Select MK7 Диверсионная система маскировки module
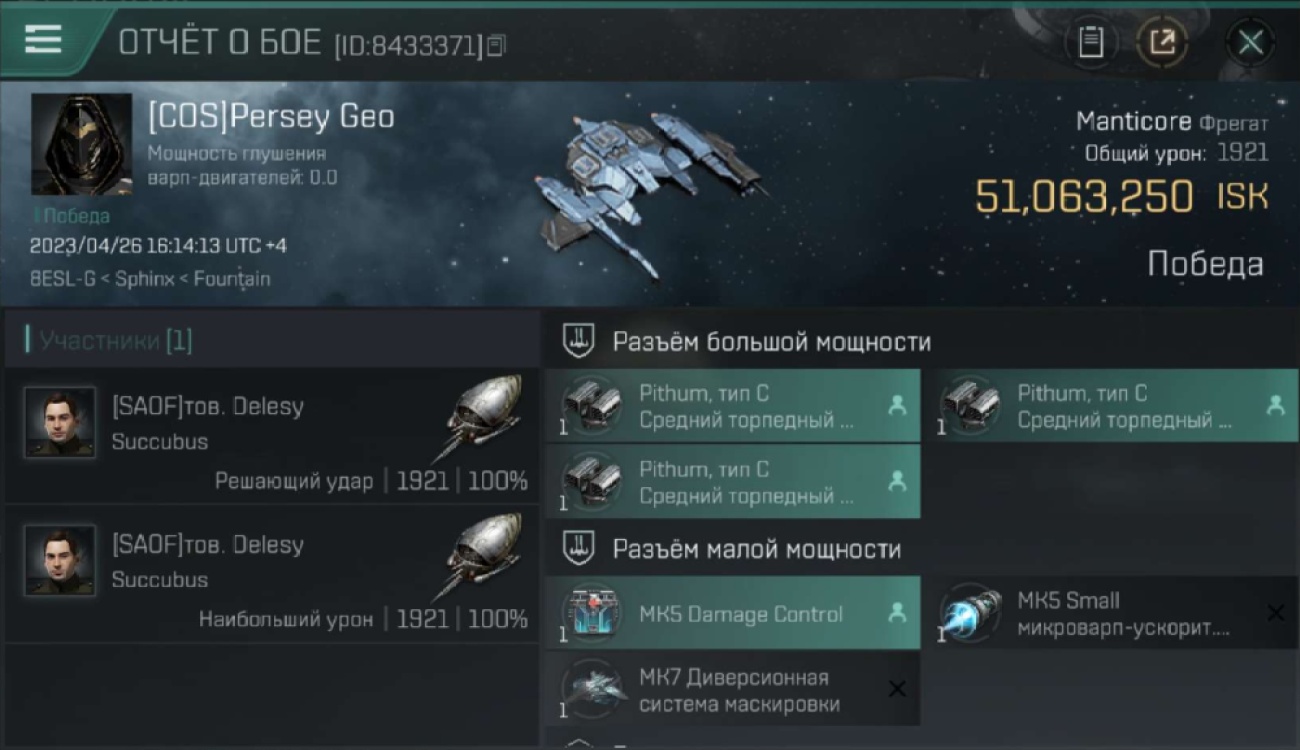Screen dimensions: 1300x750 [733, 689]
